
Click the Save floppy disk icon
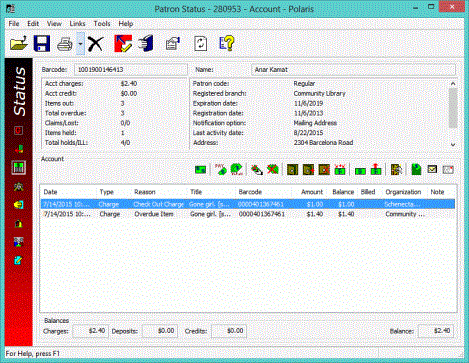click(x=42, y=43)
